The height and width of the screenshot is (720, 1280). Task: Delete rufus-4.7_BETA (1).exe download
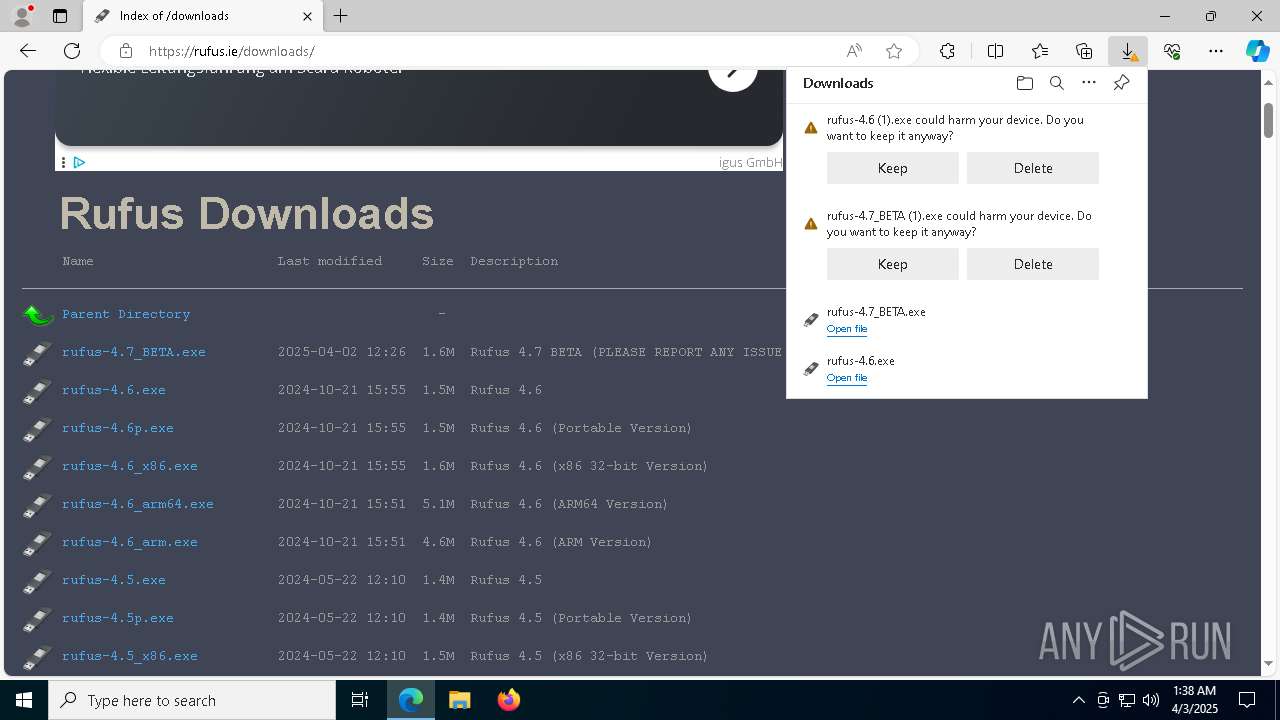[1033, 264]
